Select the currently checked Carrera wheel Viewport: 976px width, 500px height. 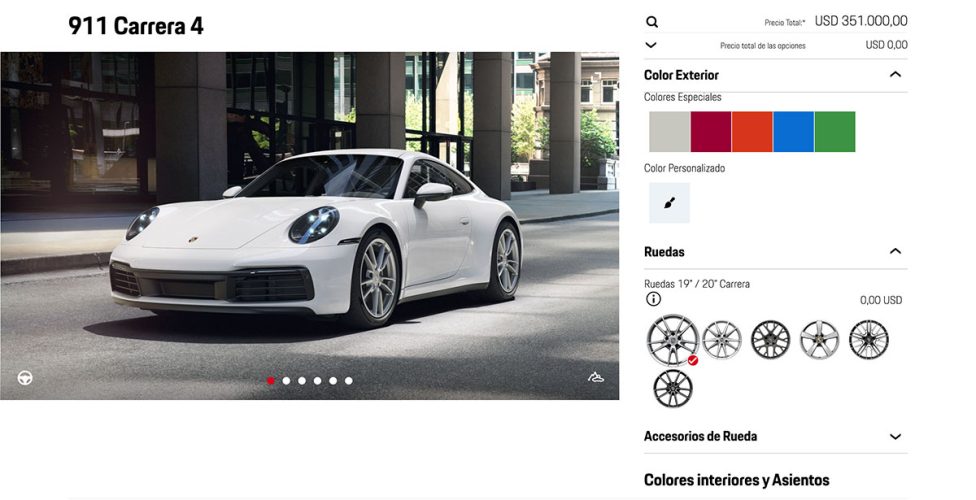coord(672,340)
